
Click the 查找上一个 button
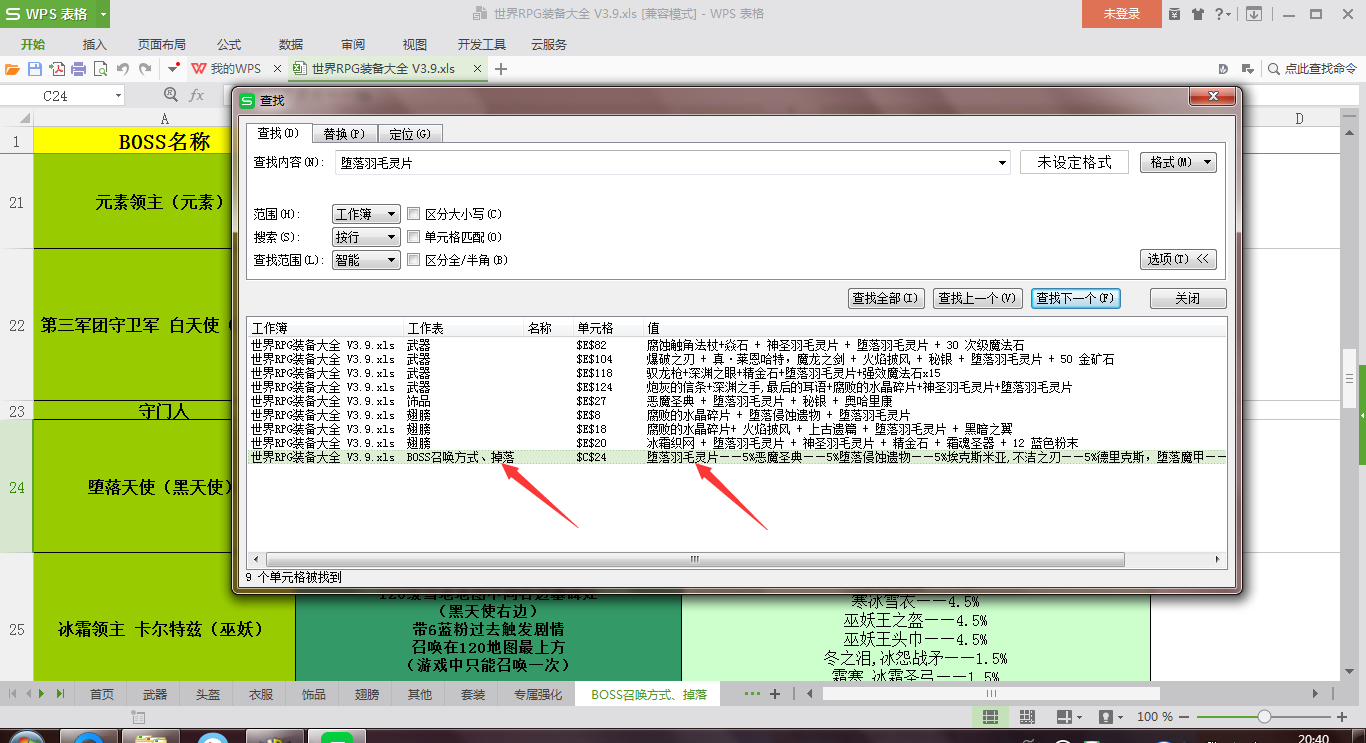(x=978, y=298)
